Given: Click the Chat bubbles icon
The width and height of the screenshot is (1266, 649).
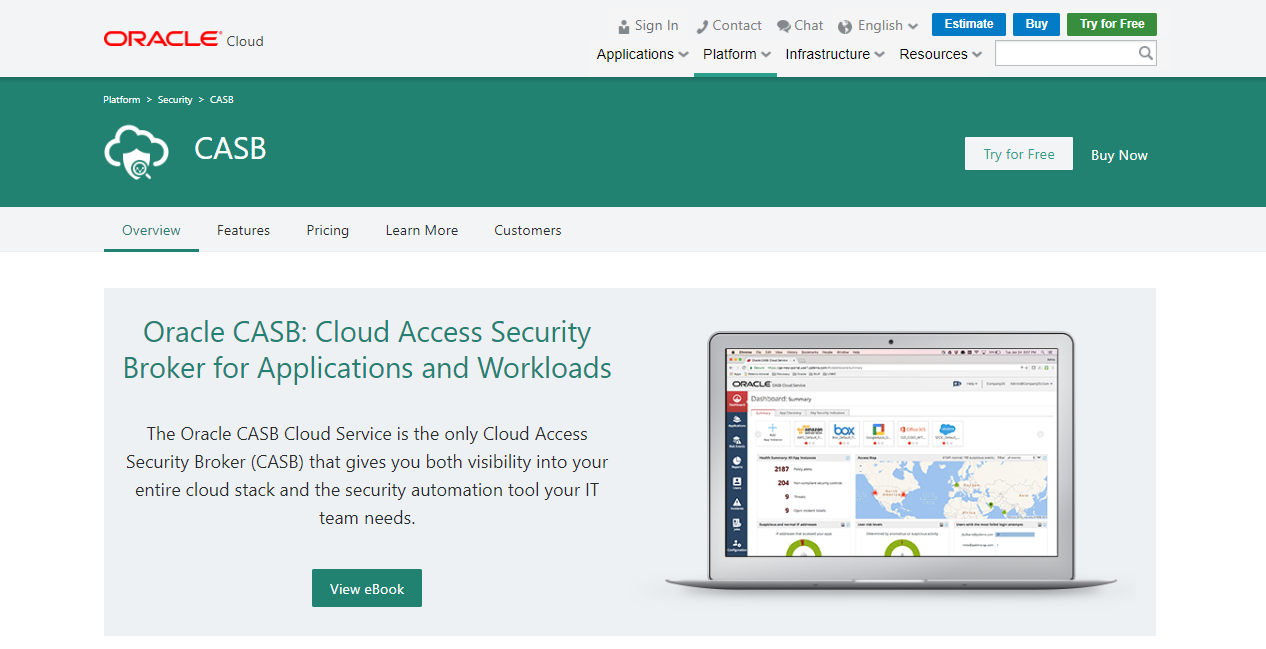Looking at the screenshot, I should pos(784,26).
